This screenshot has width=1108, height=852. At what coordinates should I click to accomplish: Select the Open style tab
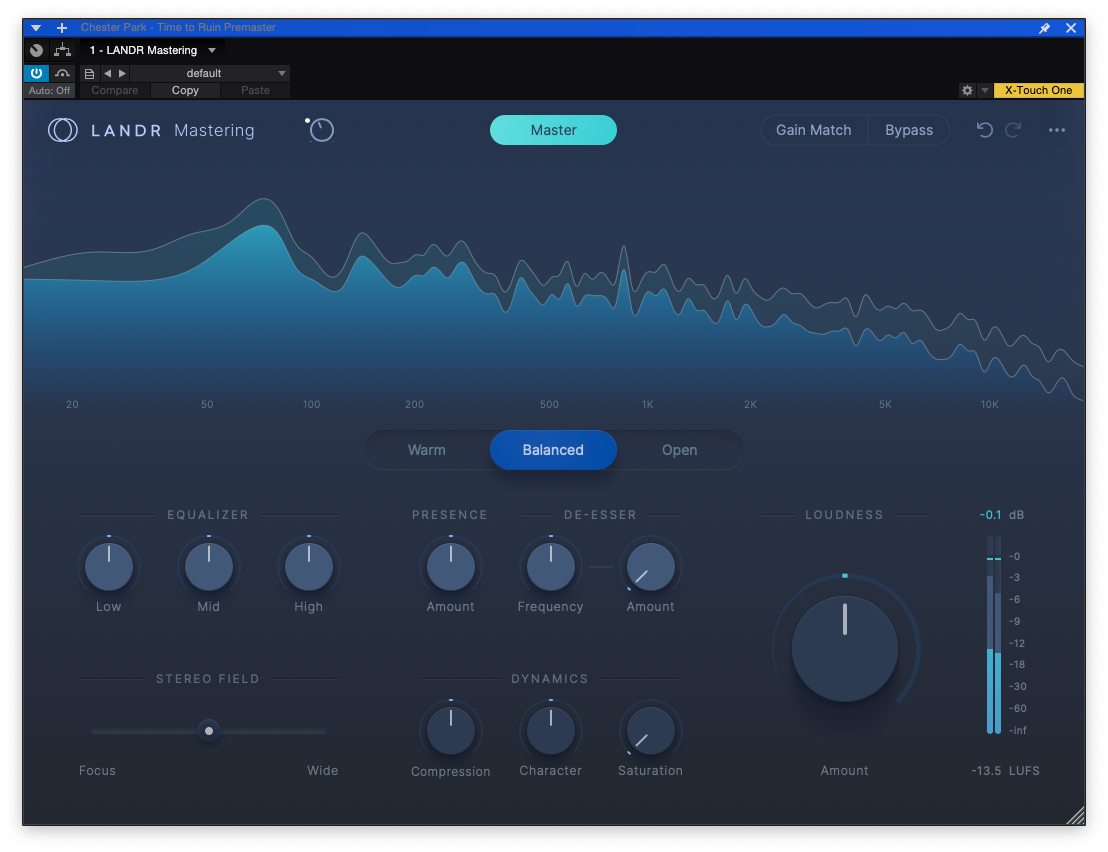tap(679, 450)
